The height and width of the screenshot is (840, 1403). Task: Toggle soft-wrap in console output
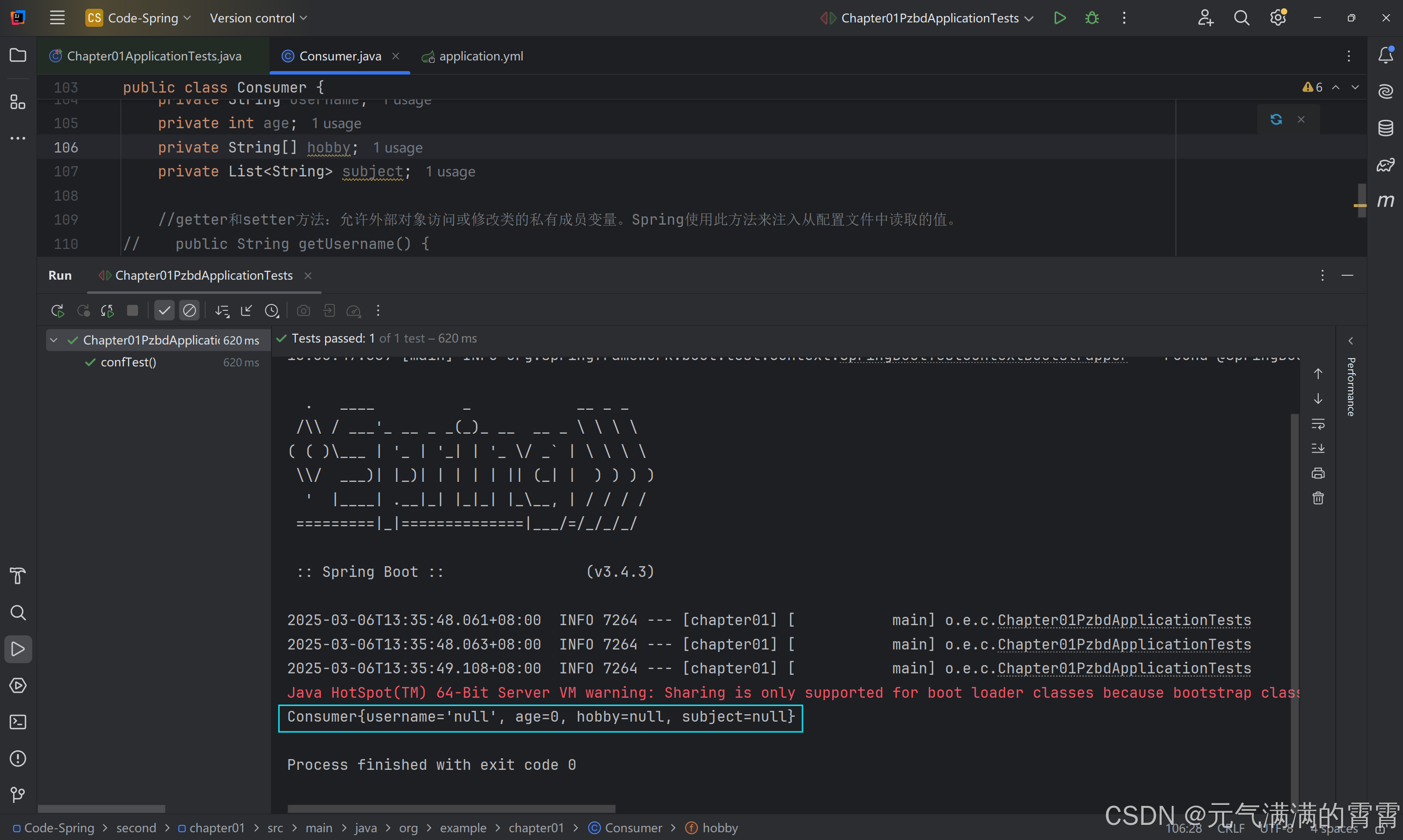pos(1318,423)
